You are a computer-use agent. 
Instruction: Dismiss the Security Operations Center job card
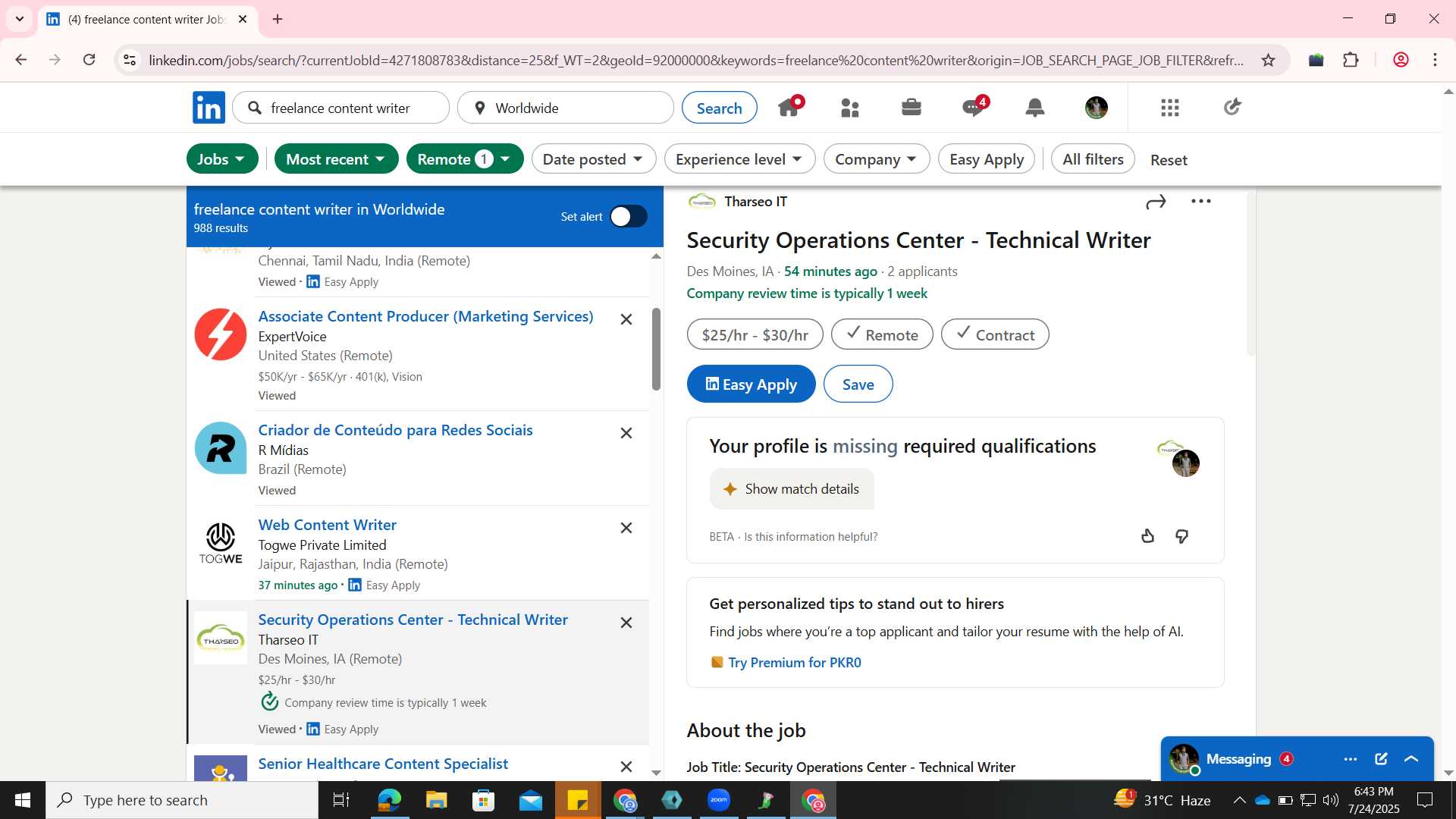(x=626, y=623)
